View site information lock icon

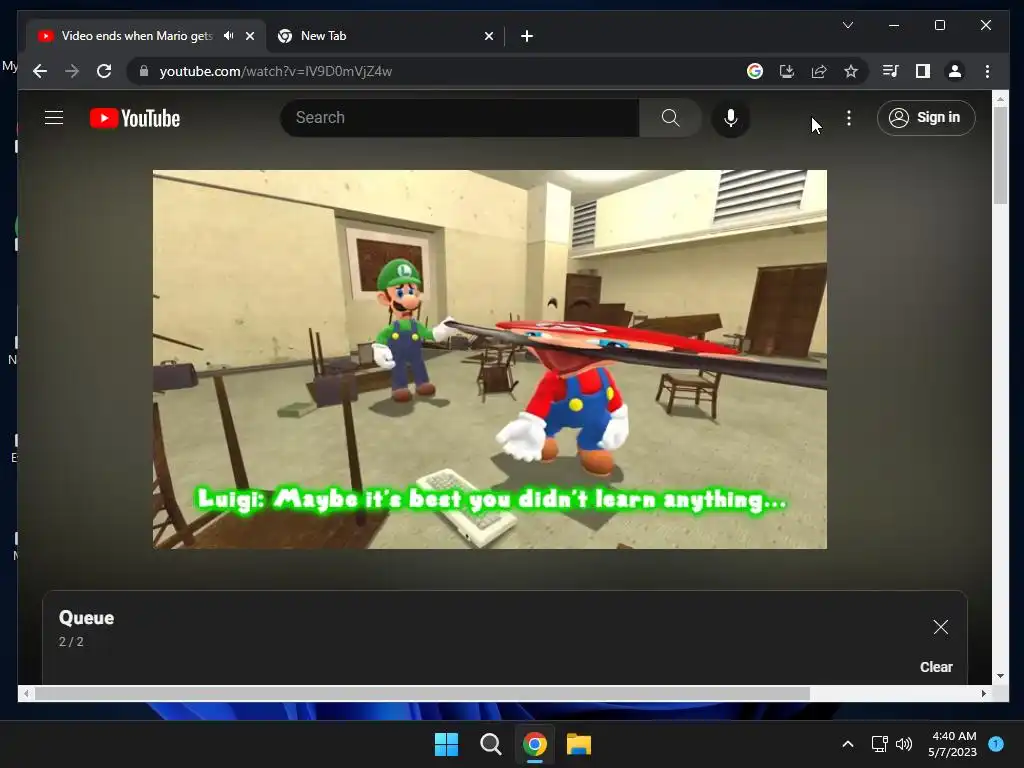144,71
